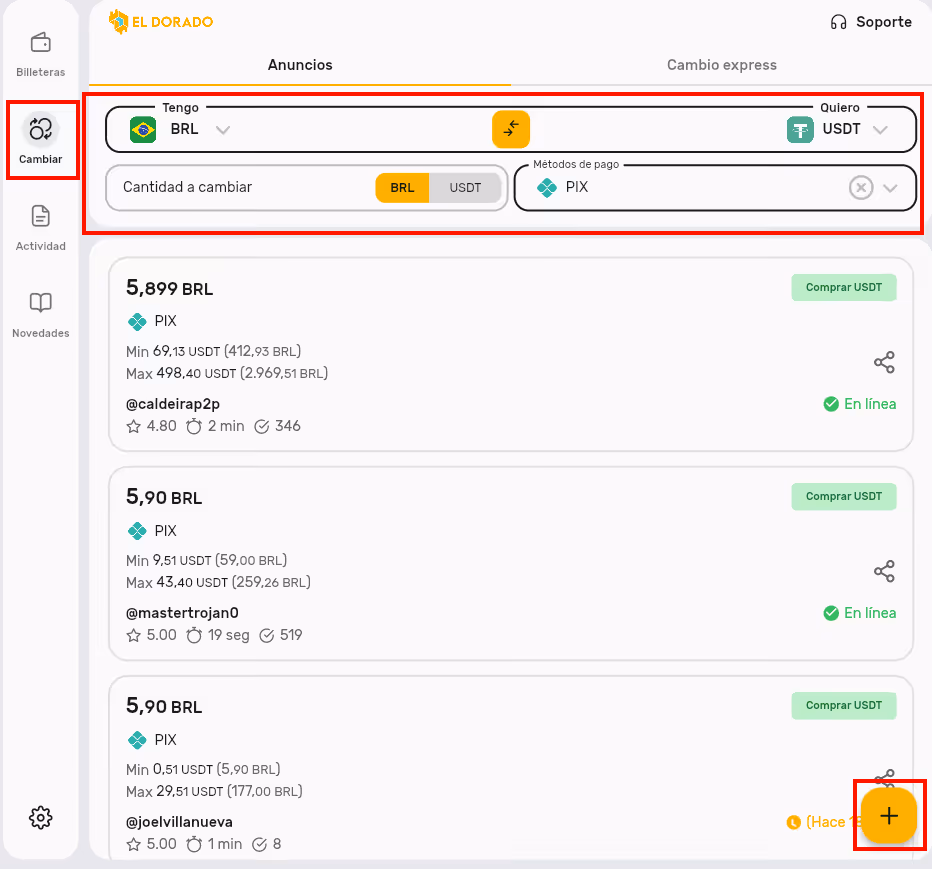Screen dimensions: 932x869
Task: Open the Billeteras wallet section
Action: 40,54
